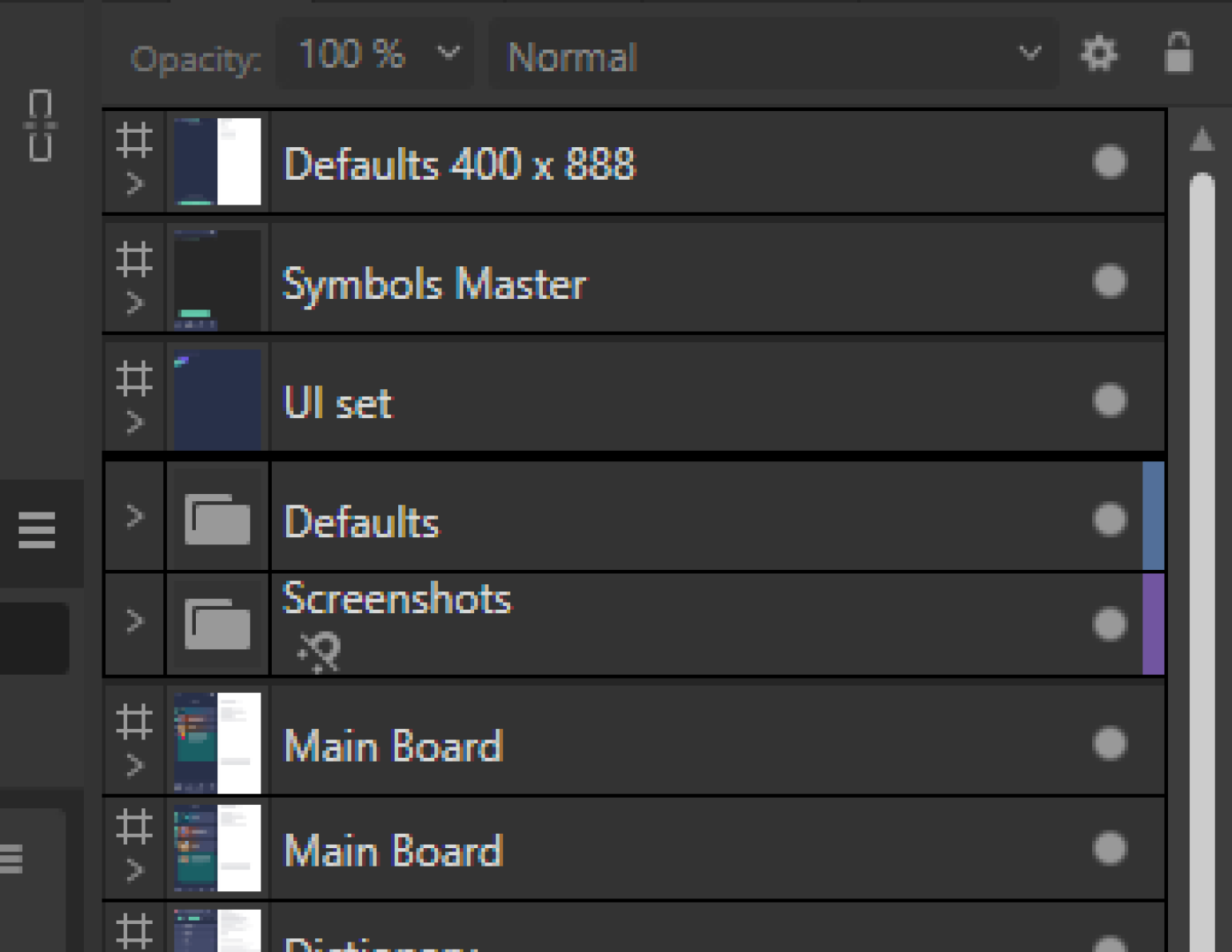Select the UI set layer name
The image size is (1232, 952).
pyautogui.click(x=338, y=403)
